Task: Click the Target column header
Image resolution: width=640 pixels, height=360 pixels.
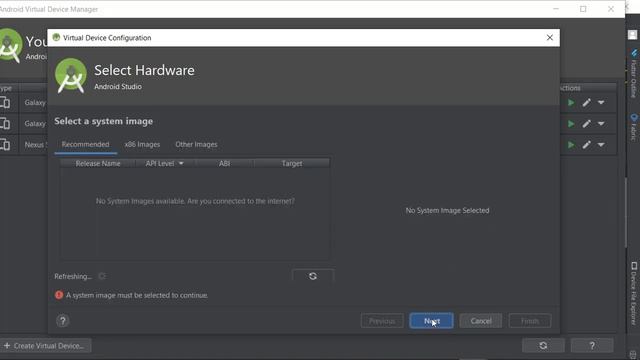Action: click(x=292, y=163)
